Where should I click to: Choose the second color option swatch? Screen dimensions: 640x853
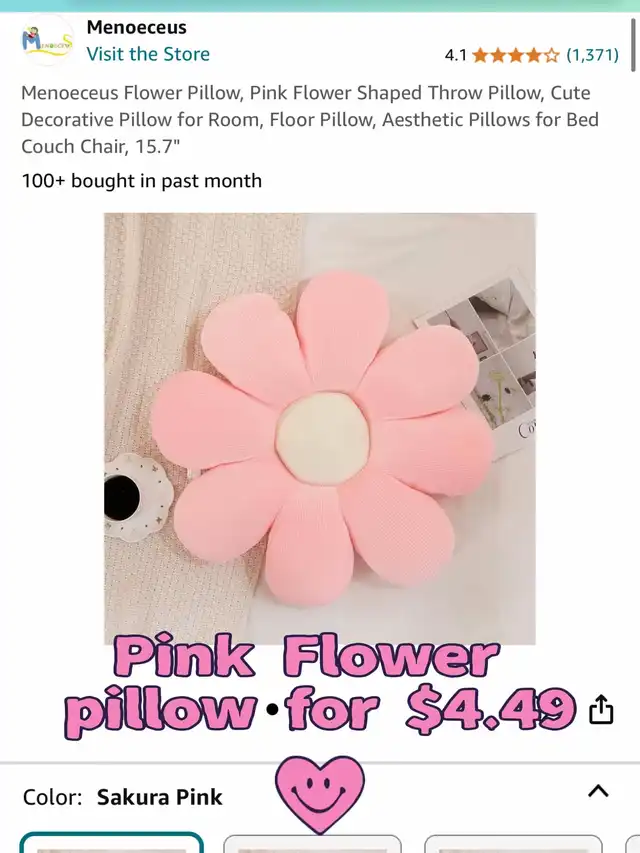[312, 843]
